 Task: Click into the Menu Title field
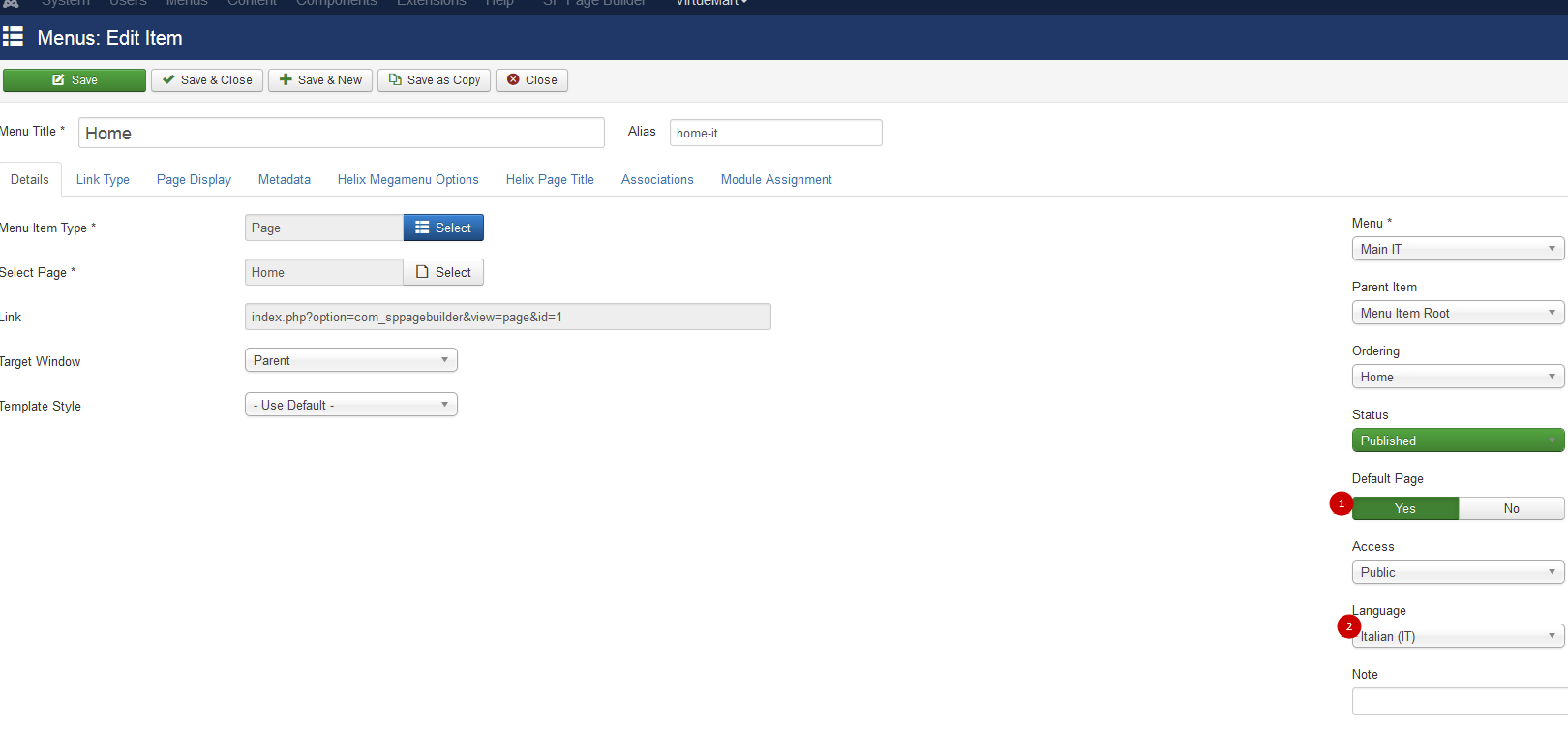click(x=341, y=133)
